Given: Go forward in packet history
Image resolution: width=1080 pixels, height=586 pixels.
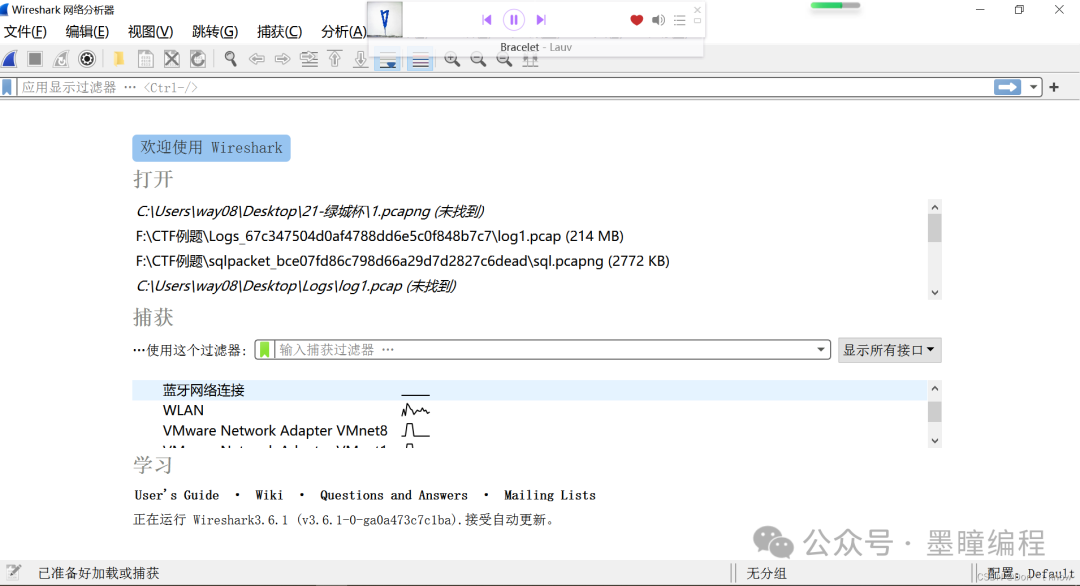Looking at the screenshot, I should [x=282, y=59].
